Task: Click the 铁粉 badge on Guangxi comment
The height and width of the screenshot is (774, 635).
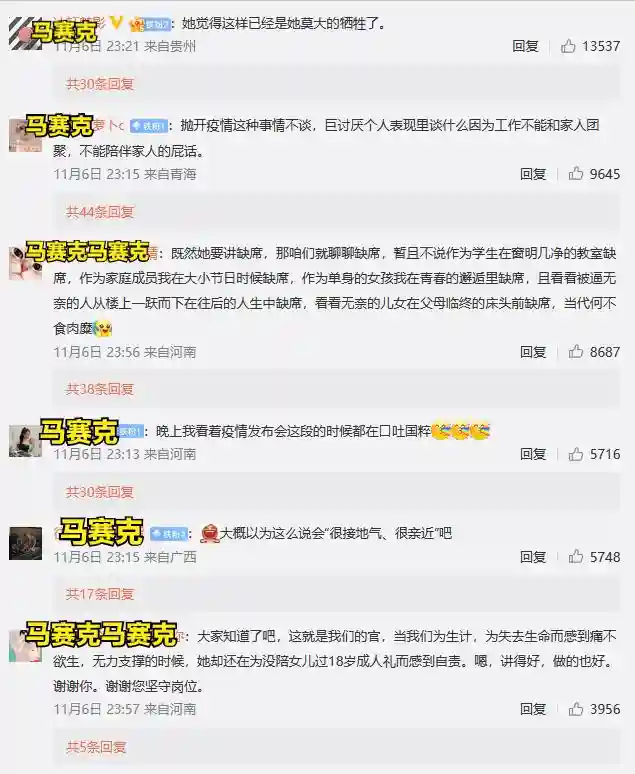Action: click(x=168, y=534)
